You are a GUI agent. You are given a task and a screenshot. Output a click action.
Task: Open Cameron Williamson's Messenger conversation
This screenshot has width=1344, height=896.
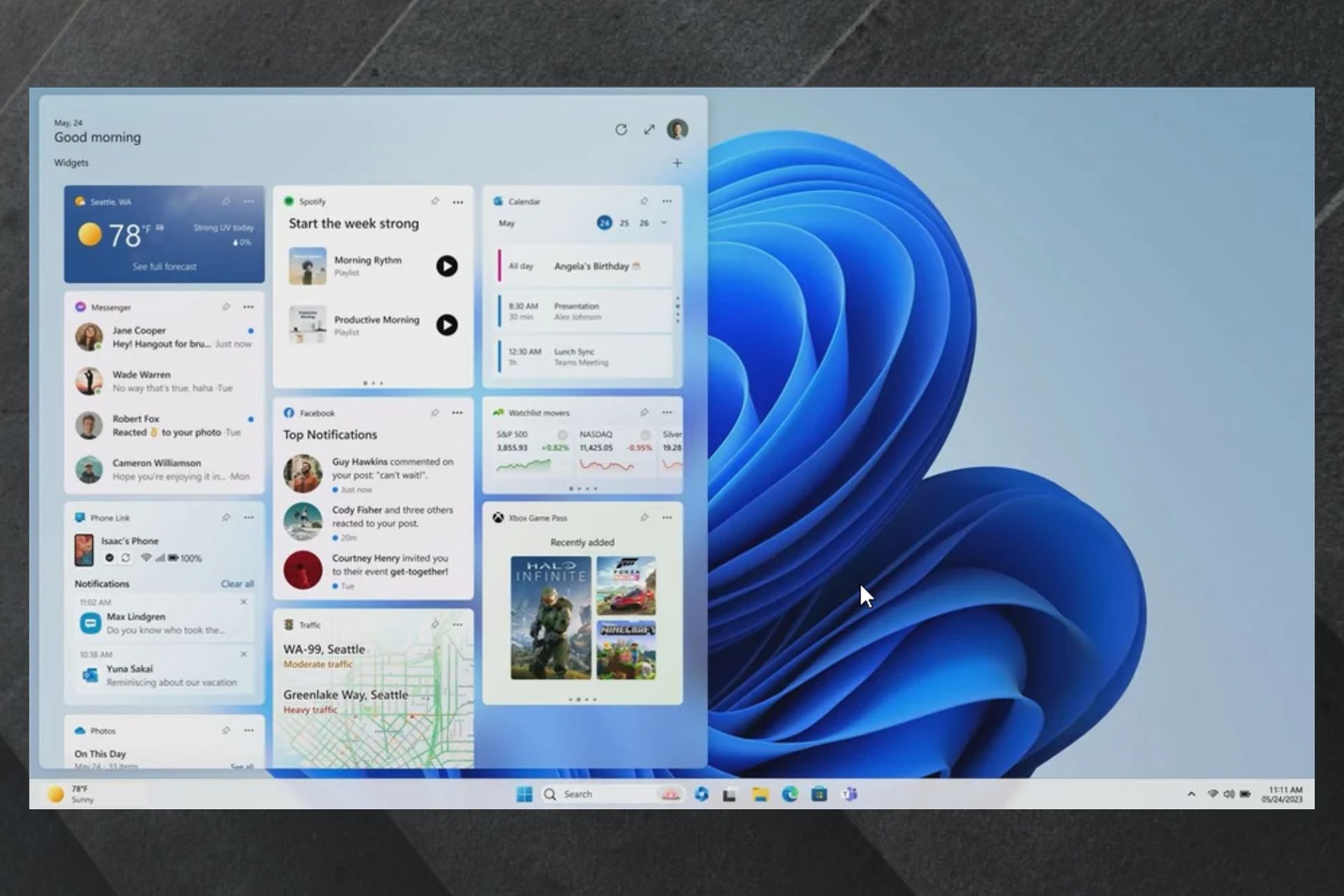pyautogui.click(x=164, y=469)
